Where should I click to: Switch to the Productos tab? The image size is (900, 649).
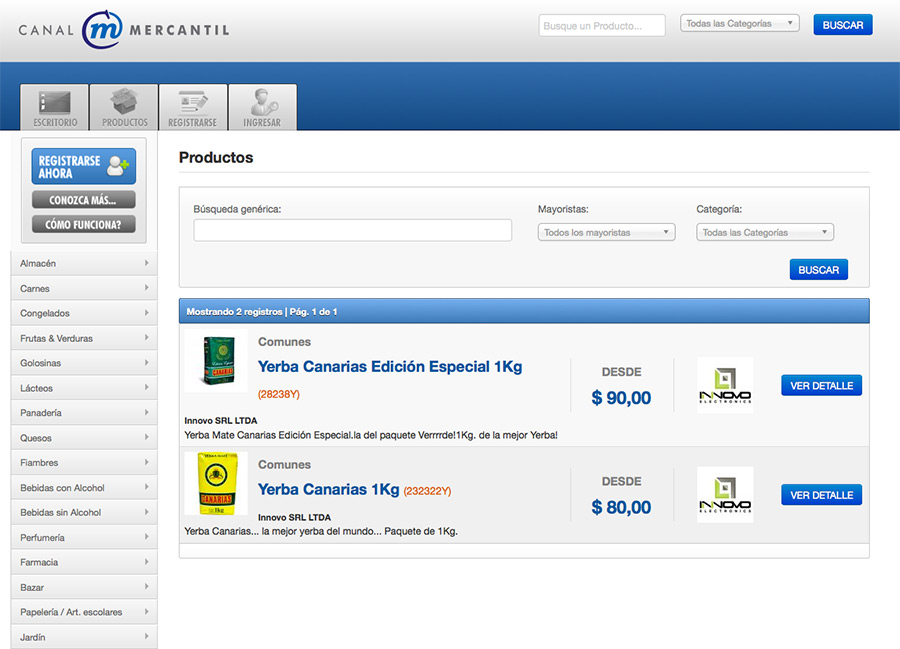[124, 107]
